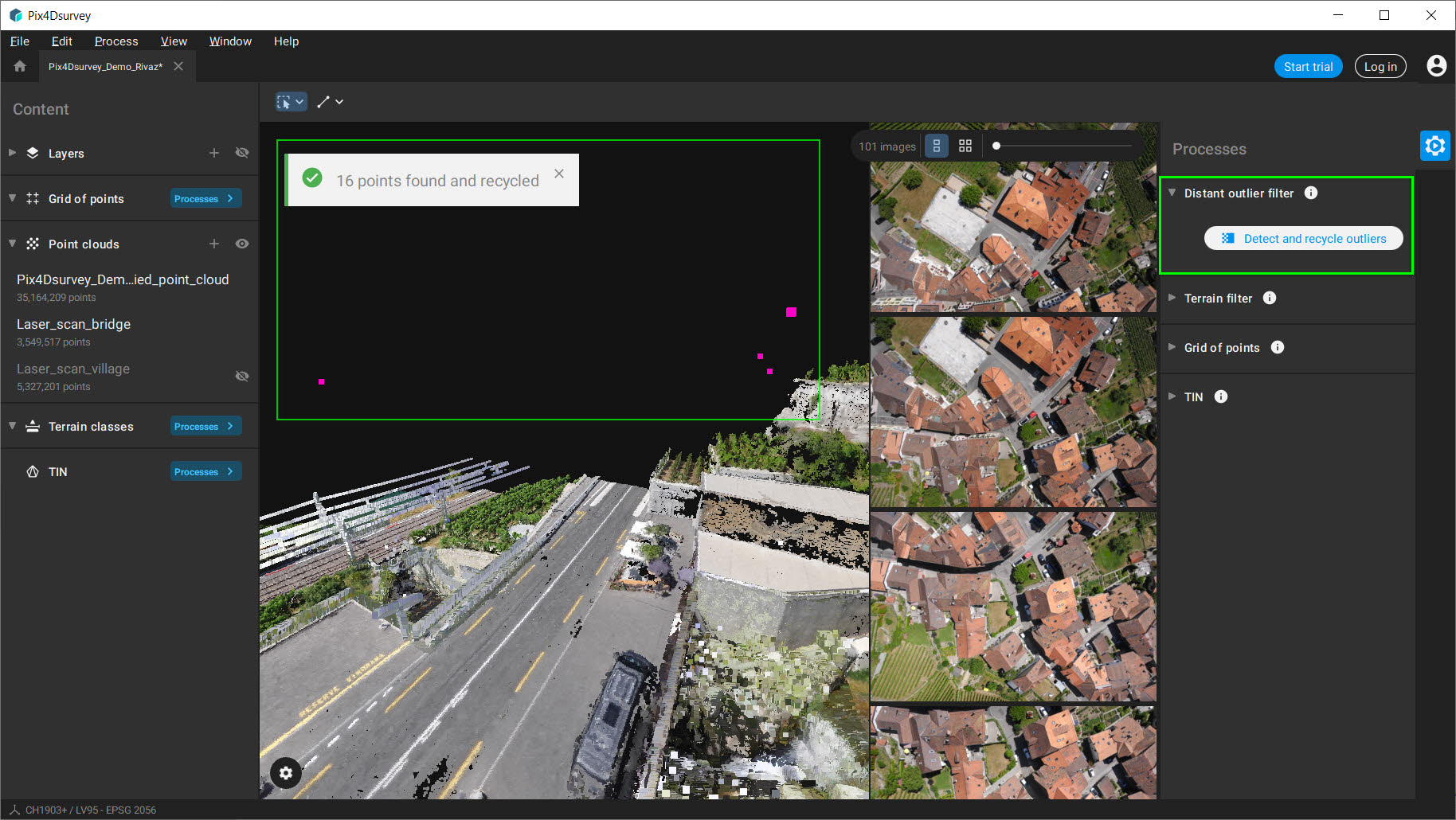Open the View menu

click(x=174, y=41)
